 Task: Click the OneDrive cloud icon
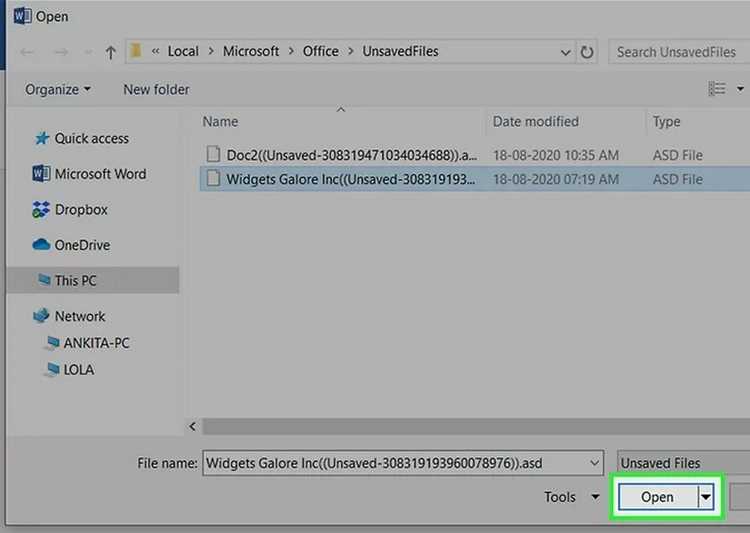tap(41, 244)
